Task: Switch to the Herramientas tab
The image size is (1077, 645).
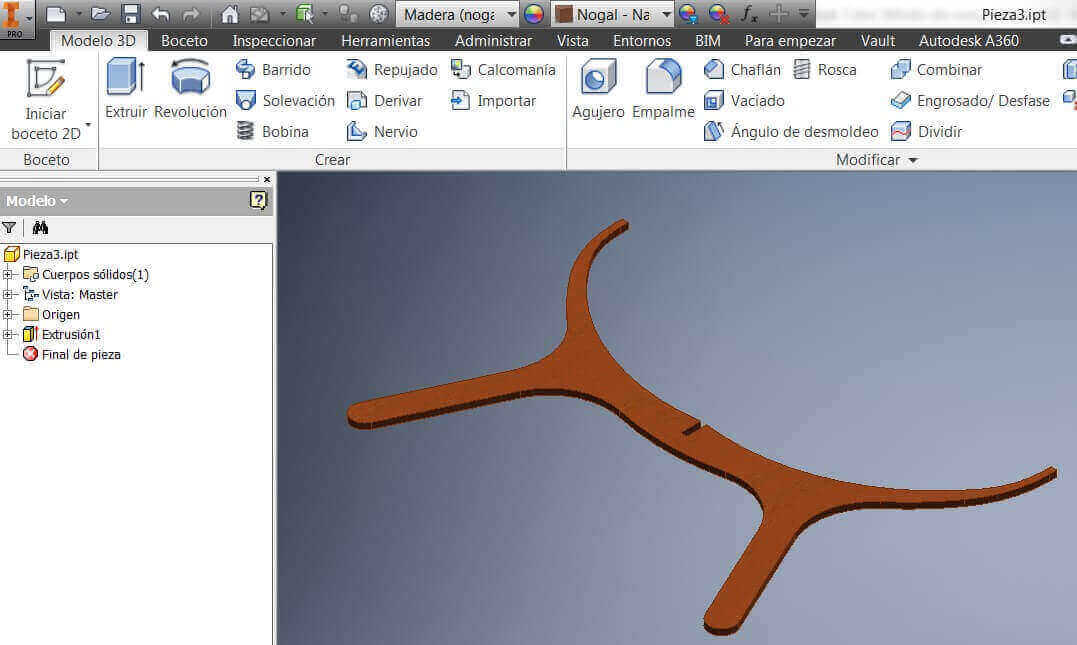Action: click(x=385, y=41)
